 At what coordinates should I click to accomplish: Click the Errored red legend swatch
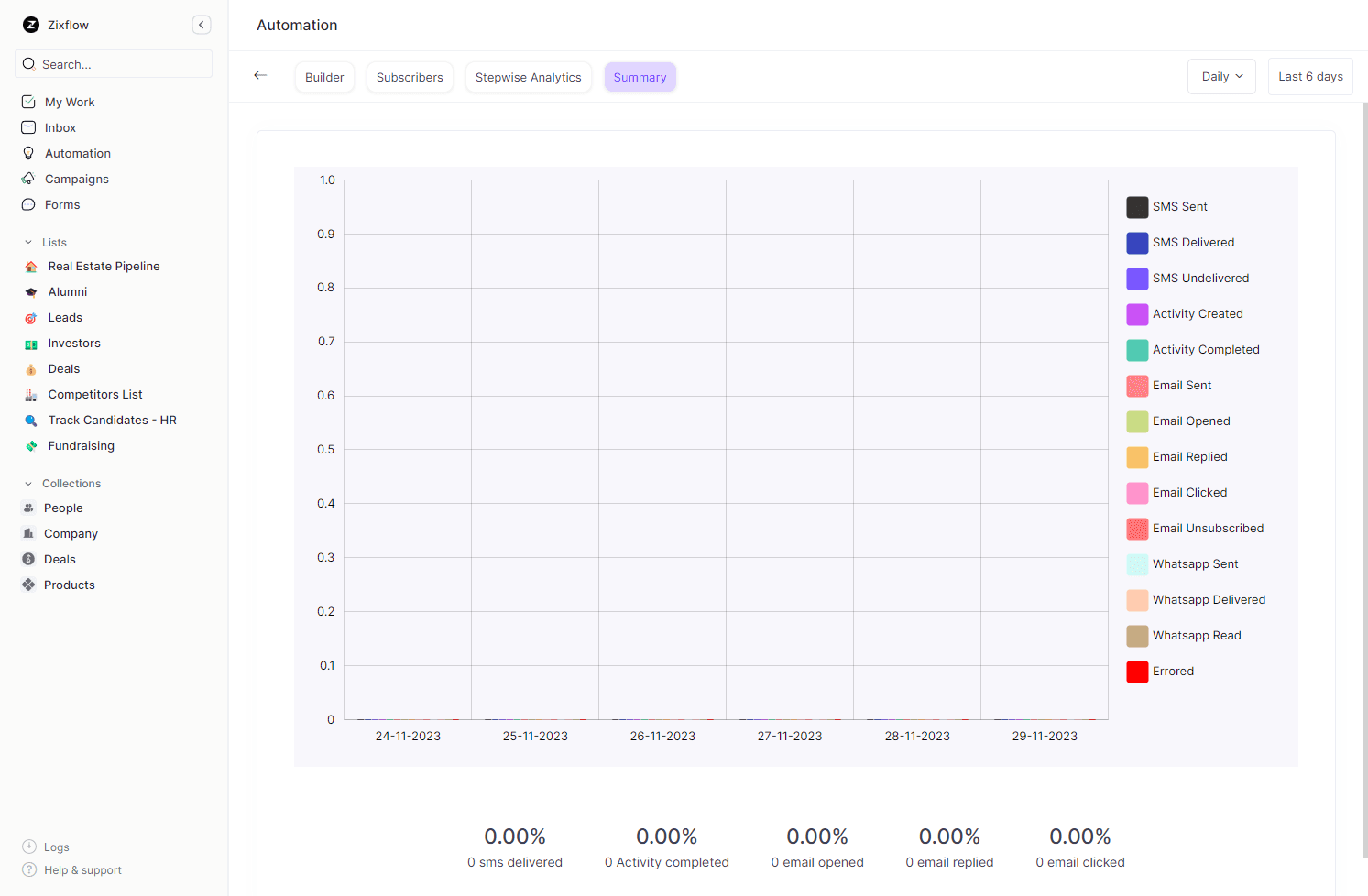point(1137,671)
